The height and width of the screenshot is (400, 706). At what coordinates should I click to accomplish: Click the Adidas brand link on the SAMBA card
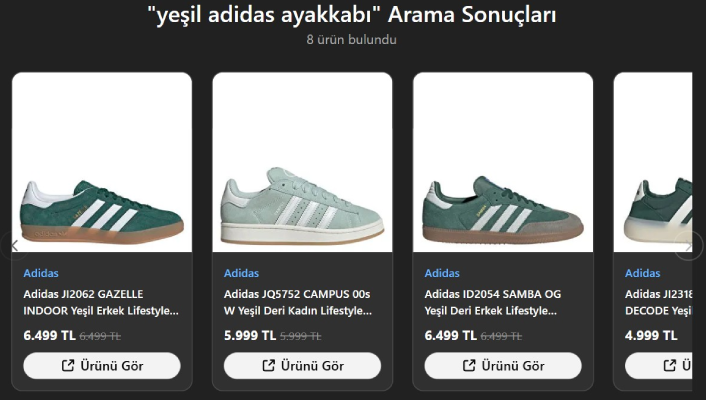click(442, 273)
